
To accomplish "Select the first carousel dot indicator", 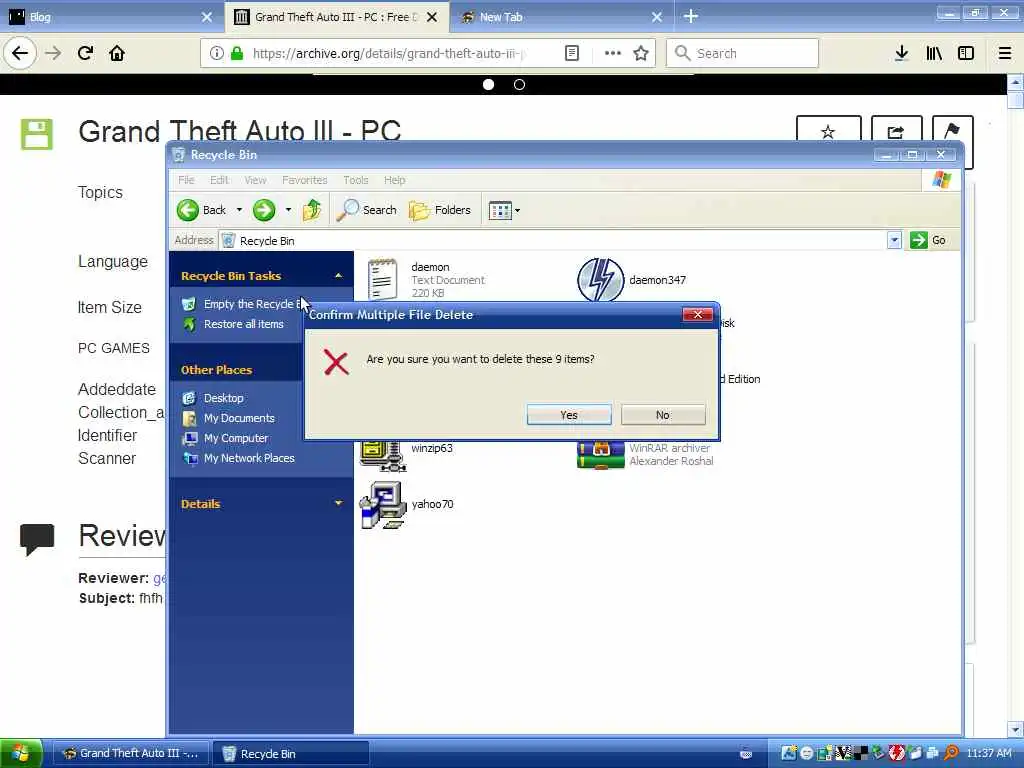I will point(488,84).
